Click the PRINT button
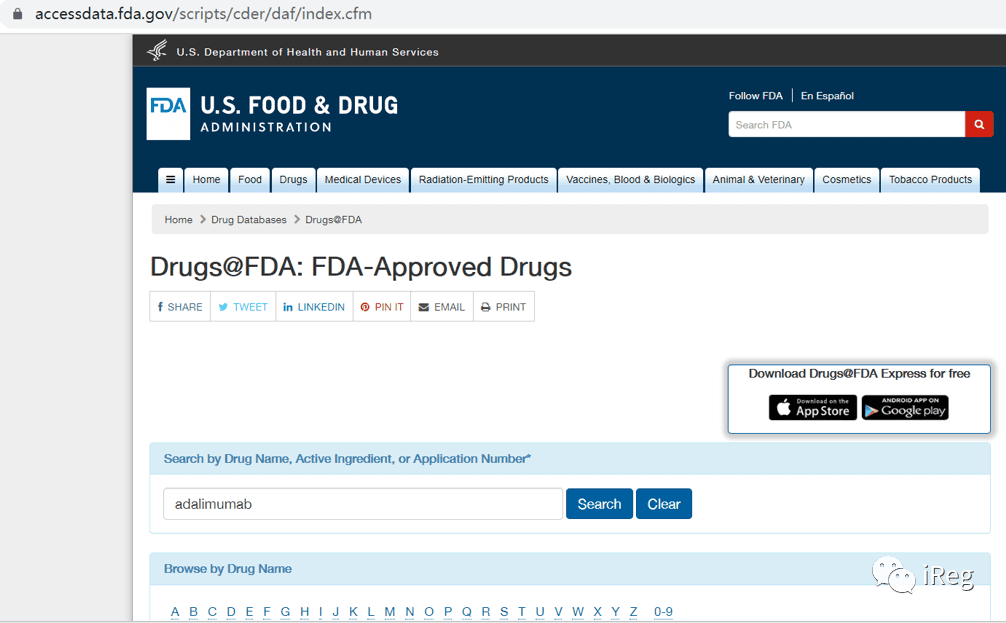1006x623 pixels. tap(504, 307)
